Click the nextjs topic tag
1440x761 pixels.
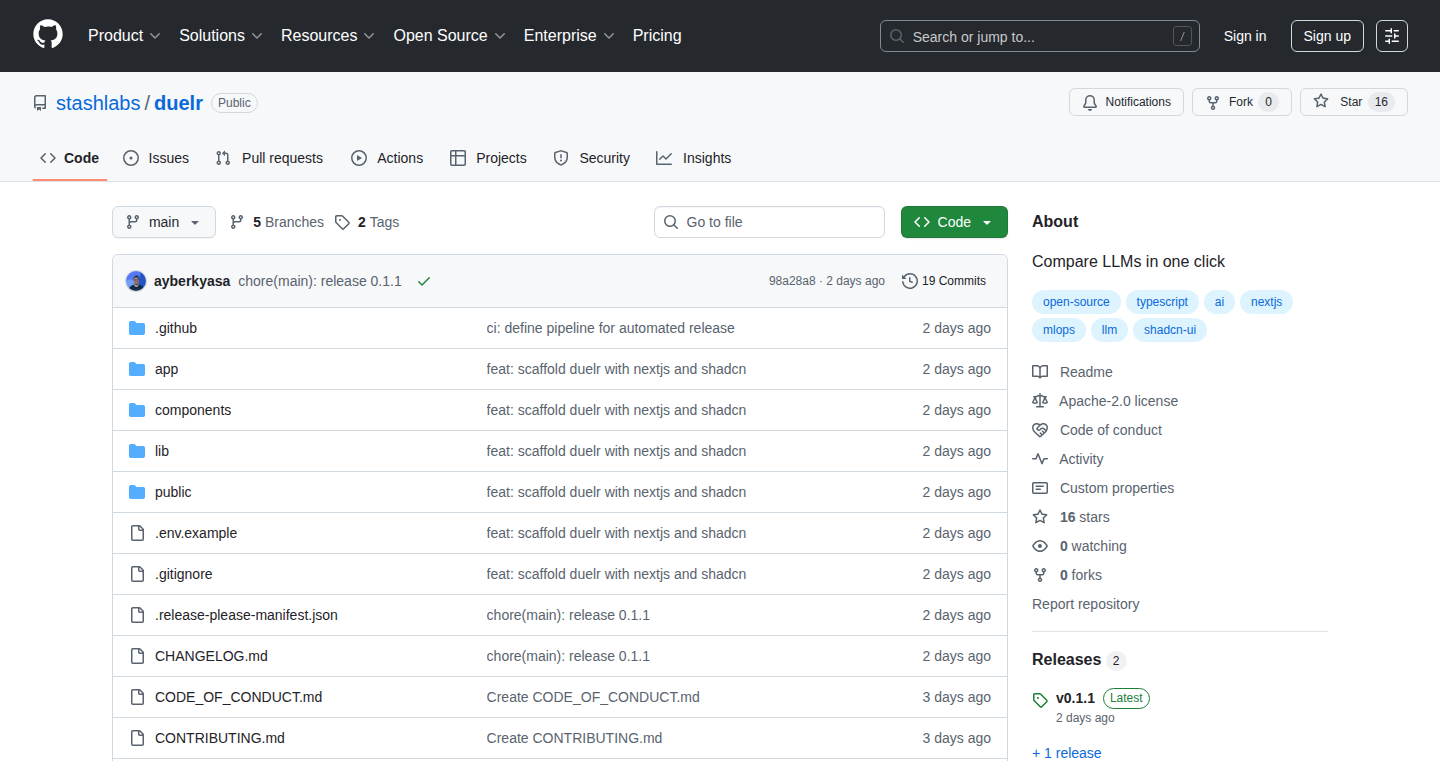click(1266, 302)
